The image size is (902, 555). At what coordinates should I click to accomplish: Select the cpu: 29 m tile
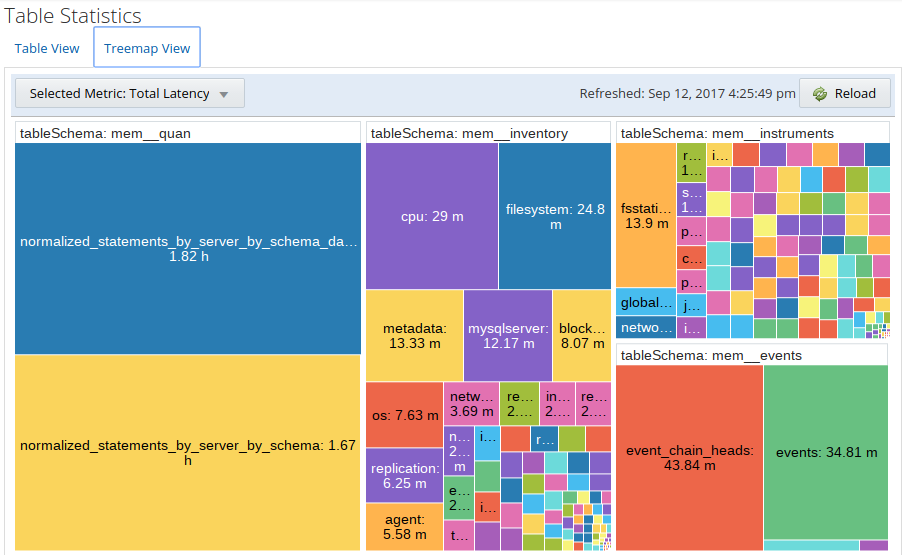(x=432, y=216)
